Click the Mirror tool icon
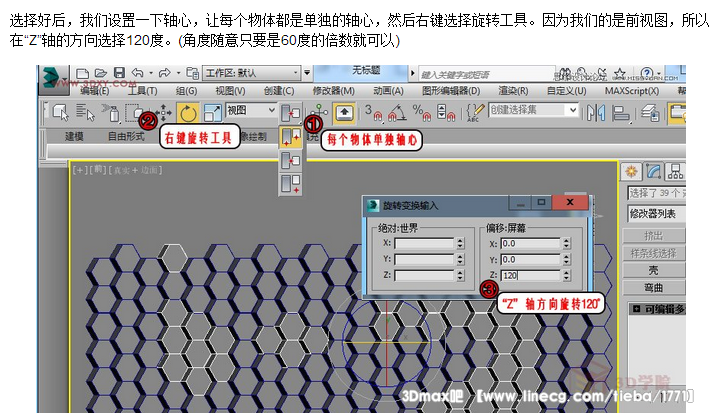Viewport: 723px width, 413px height. 596,113
